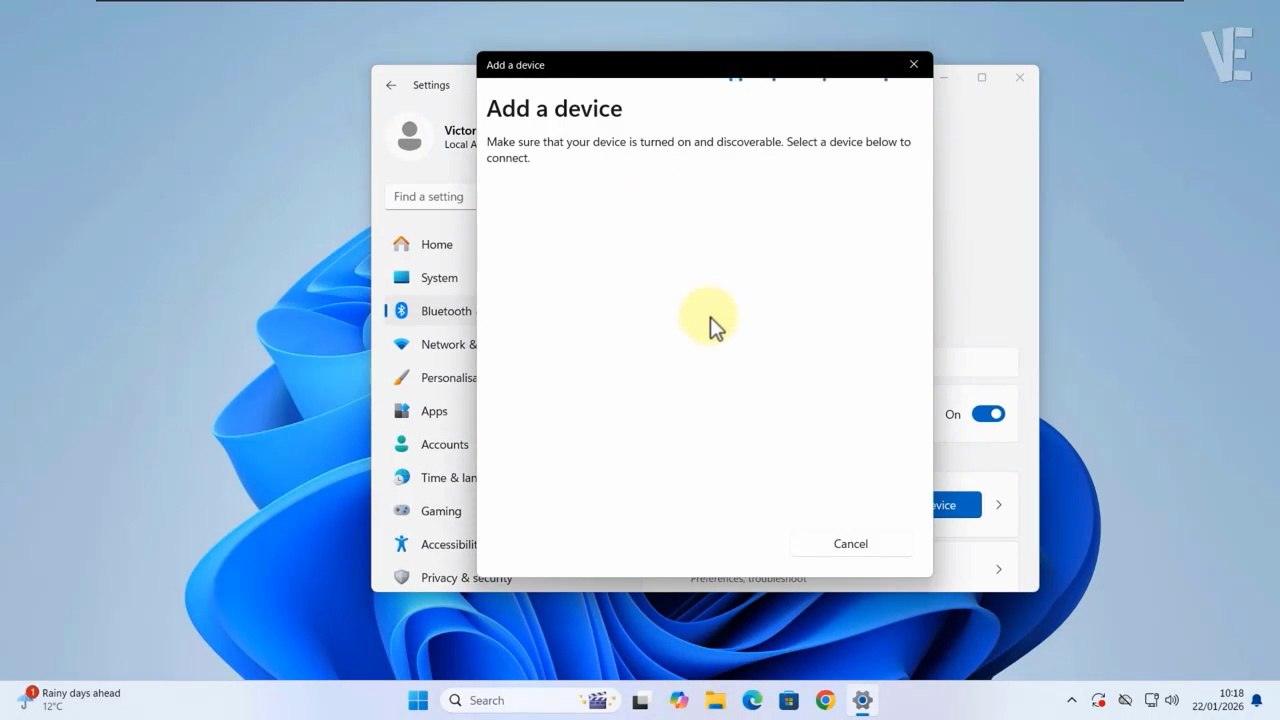
Task: Click the Accounts person icon
Action: [x=402, y=444]
